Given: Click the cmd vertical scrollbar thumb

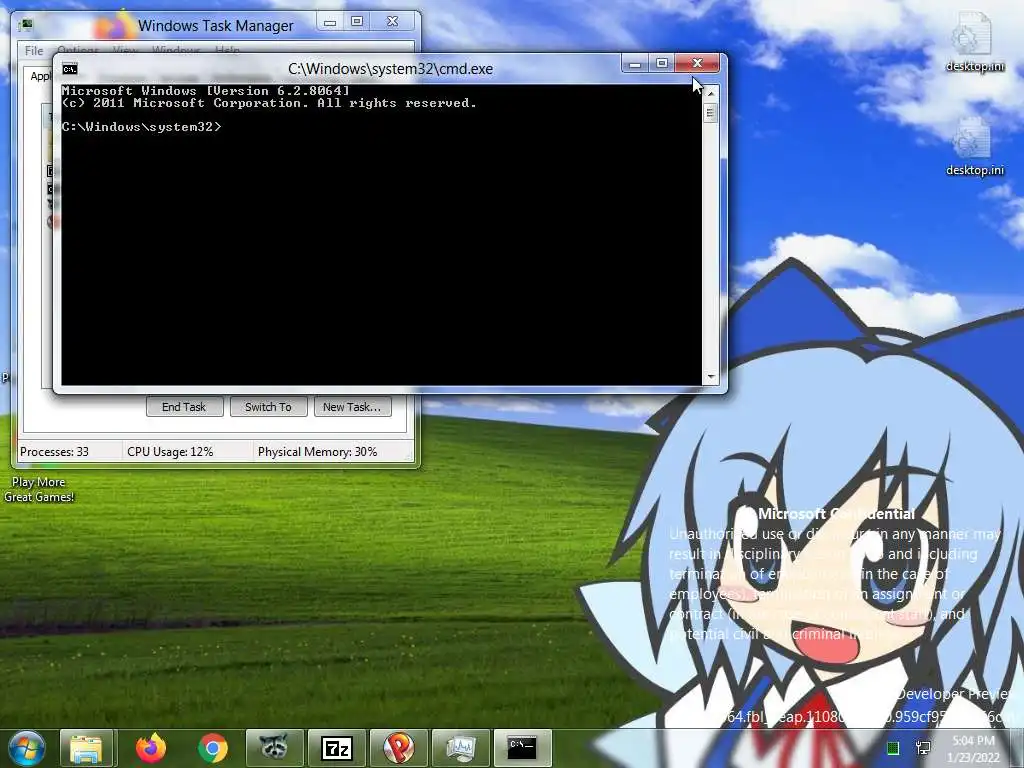Looking at the screenshot, I should click(711, 113).
